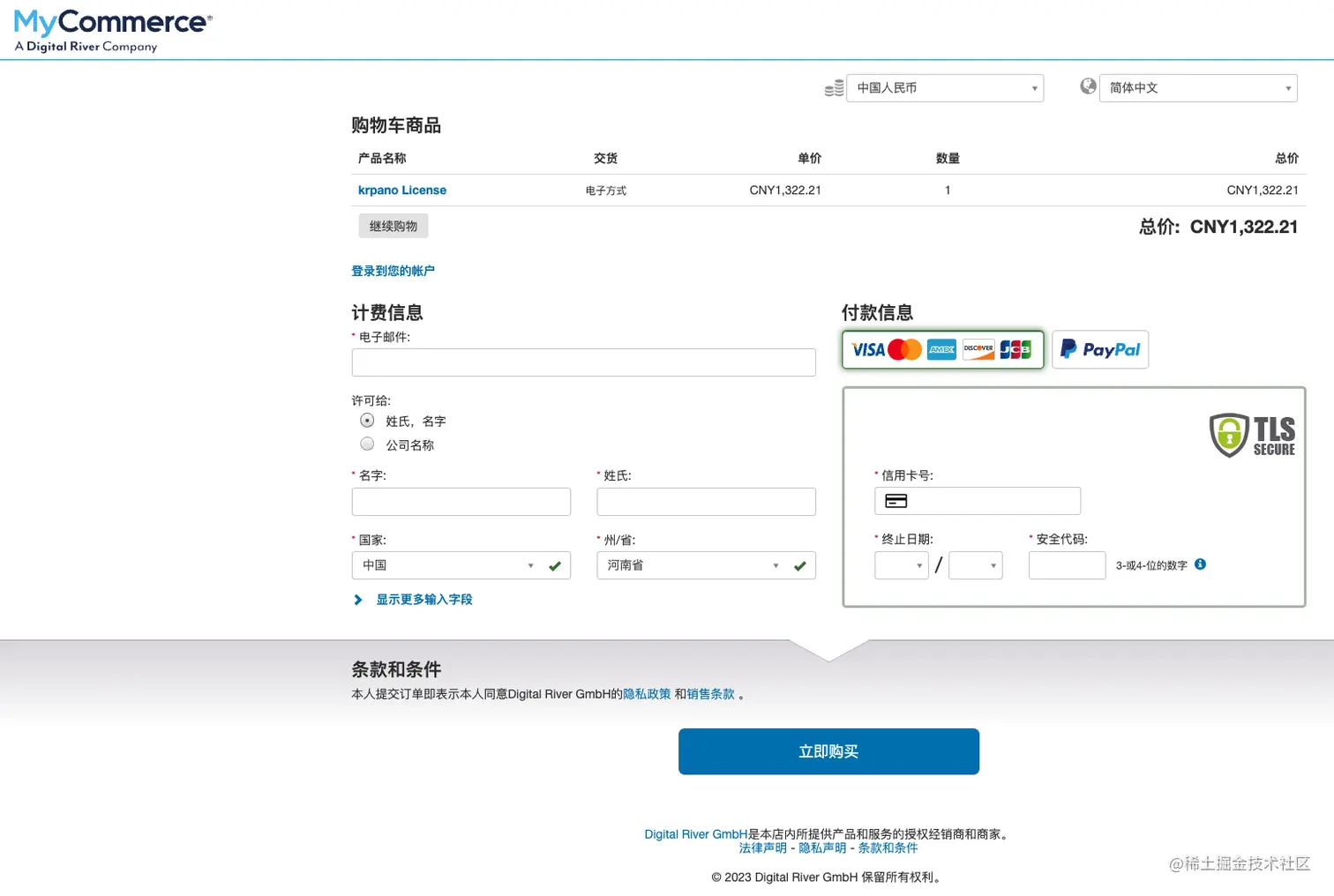Viewport: 1334px width, 896px height.
Task: Click the 3-或4-位的数字 hint text
Action: click(x=1151, y=566)
